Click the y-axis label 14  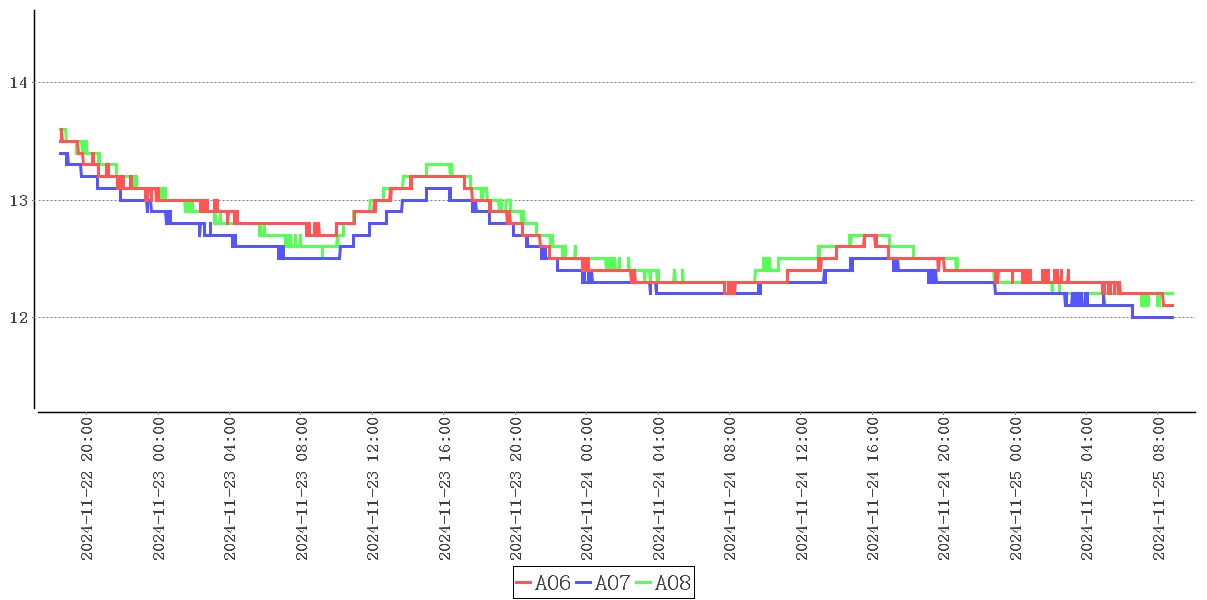(18, 83)
